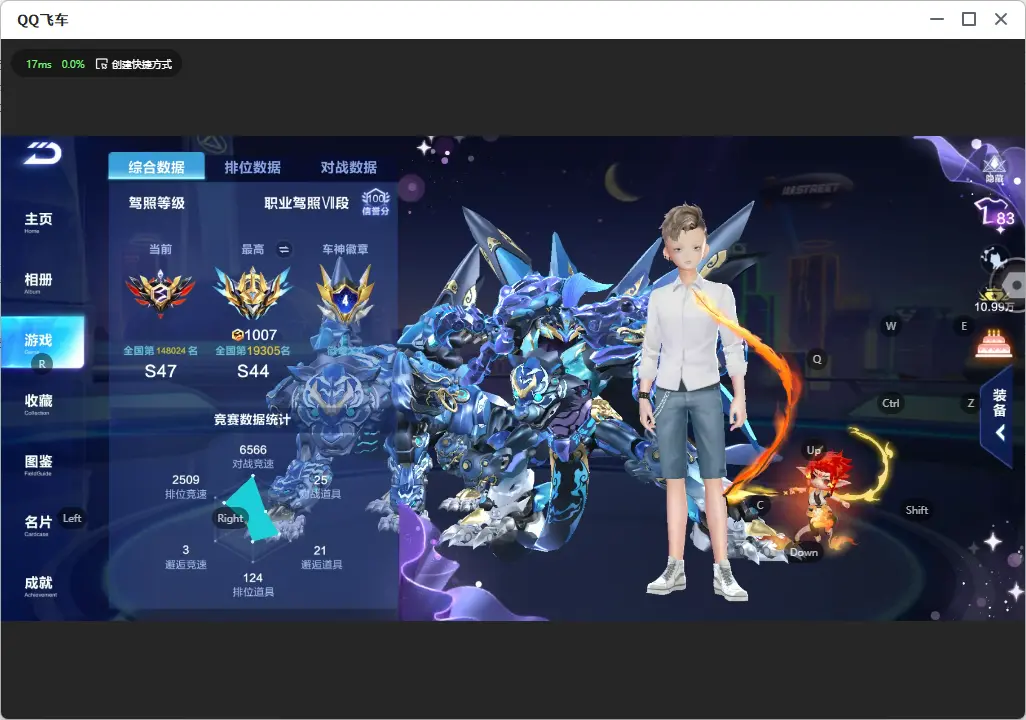Open the 收藏 collection section
Screen dimensions: 1026x720
38,403
